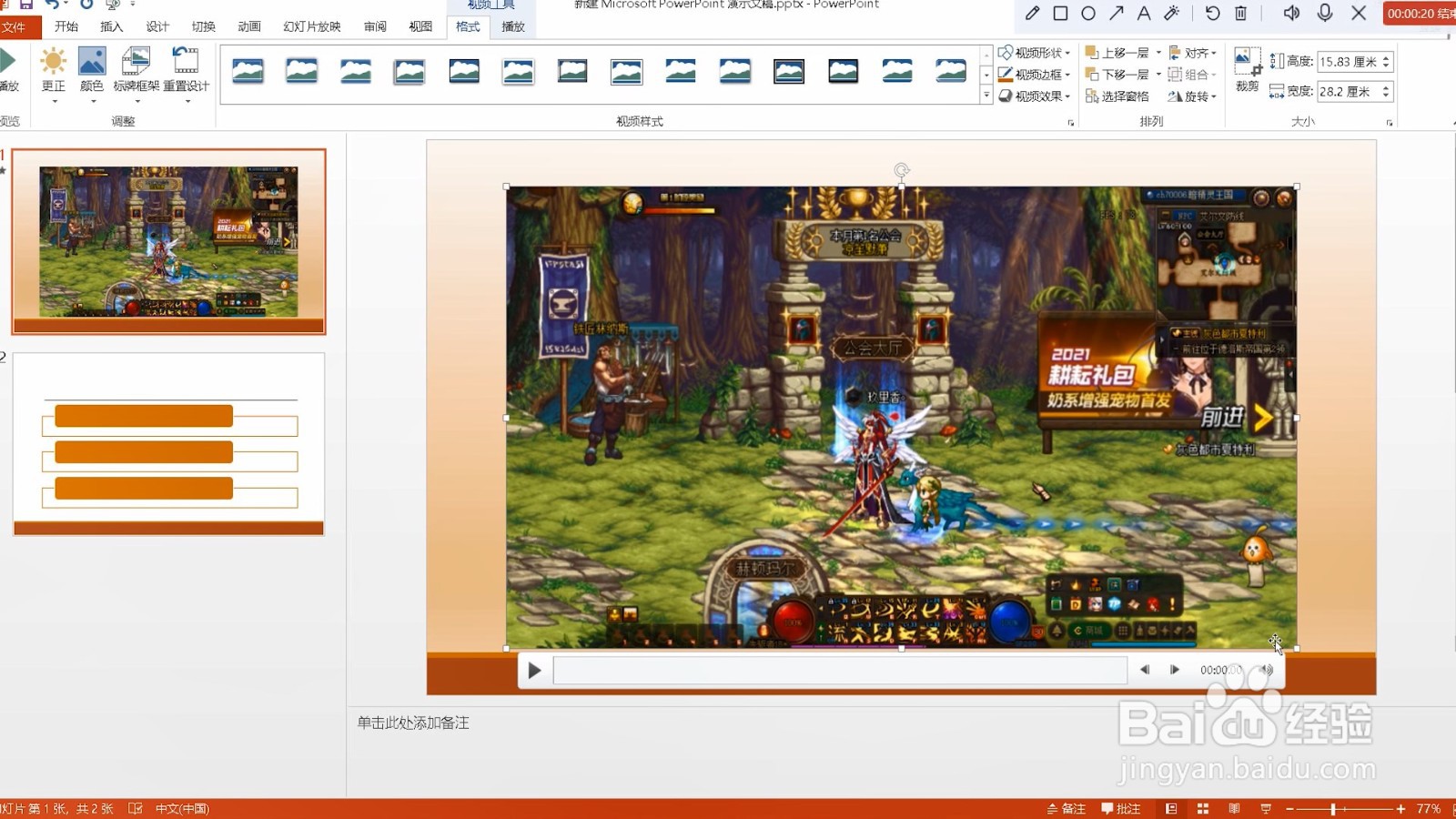1456x819 pixels.
Task: Select the arrow annotation tool
Action: pos(1116,13)
